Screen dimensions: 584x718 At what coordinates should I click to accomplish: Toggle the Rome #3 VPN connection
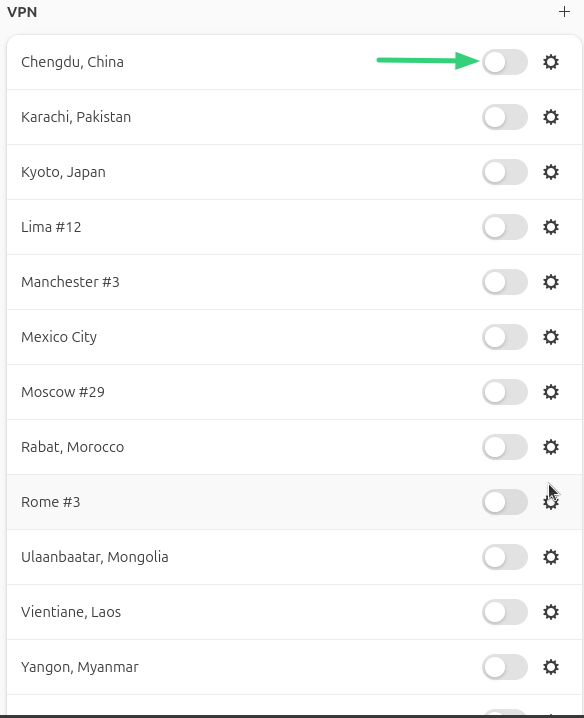coord(505,502)
